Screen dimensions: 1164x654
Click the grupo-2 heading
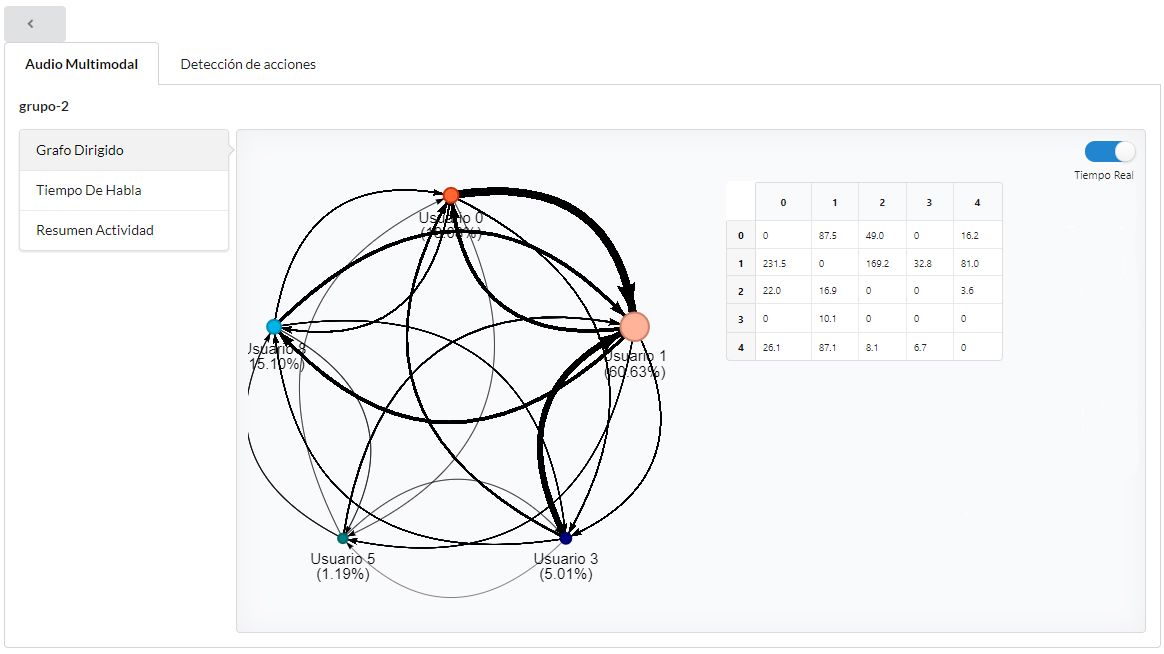click(x=44, y=105)
